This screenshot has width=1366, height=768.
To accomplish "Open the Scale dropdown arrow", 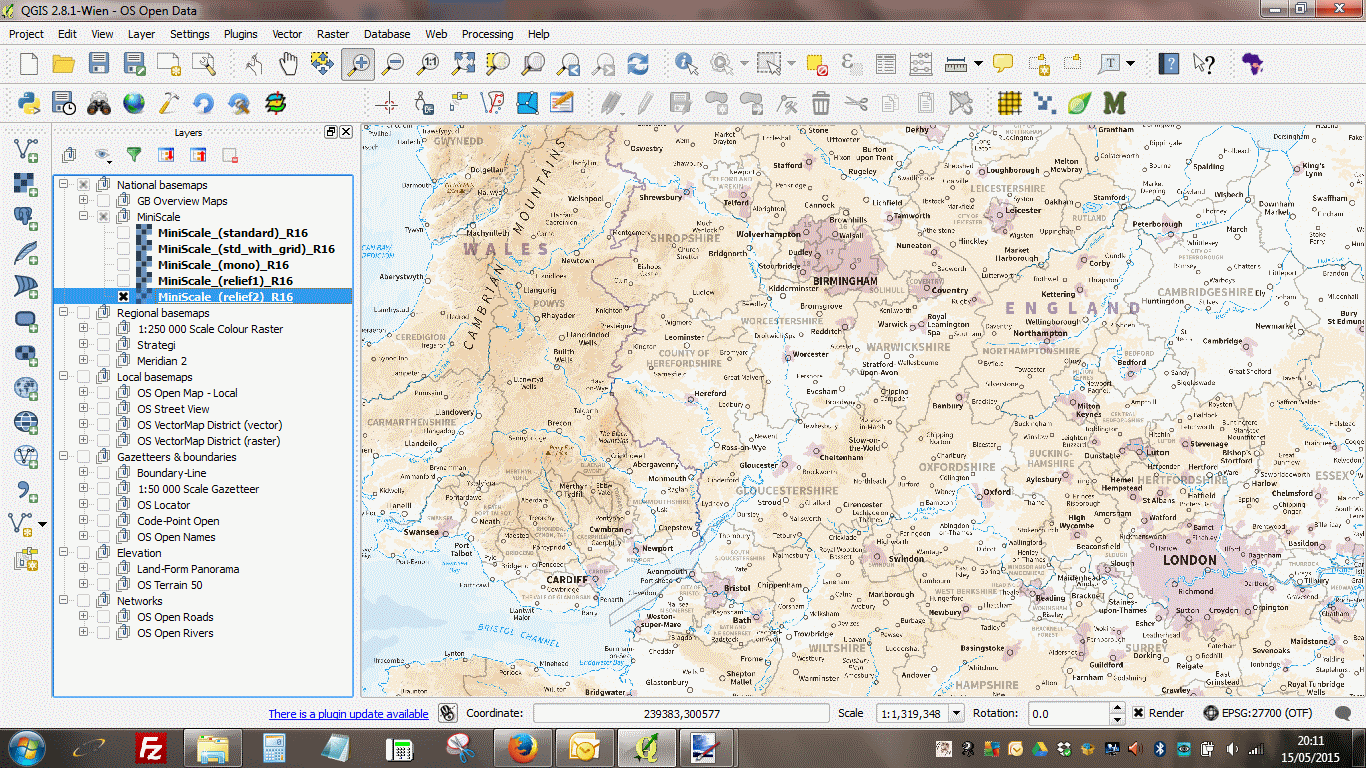I will coord(956,713).
